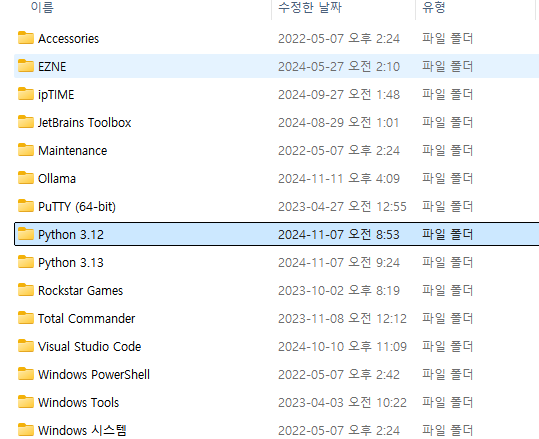This screenshot has width=539, height=439.
Task: Click date 2023-04-03 오전 10:22
Action: click(342, 403)
